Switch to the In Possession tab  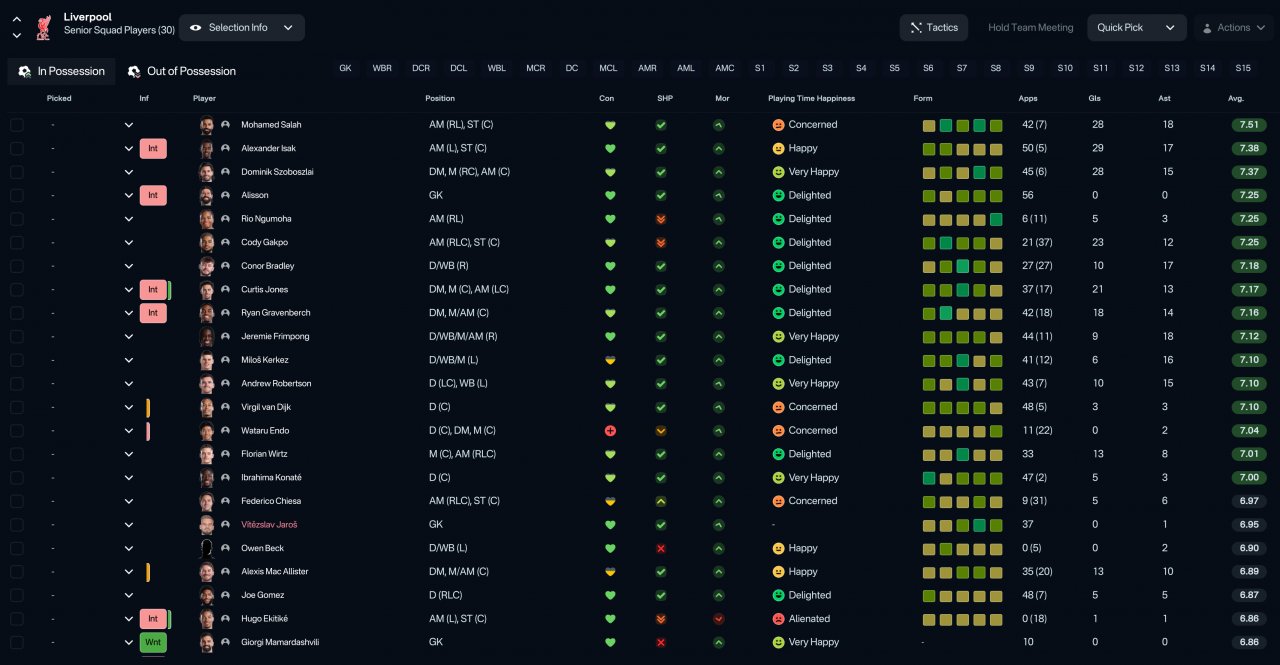point(61,72)
